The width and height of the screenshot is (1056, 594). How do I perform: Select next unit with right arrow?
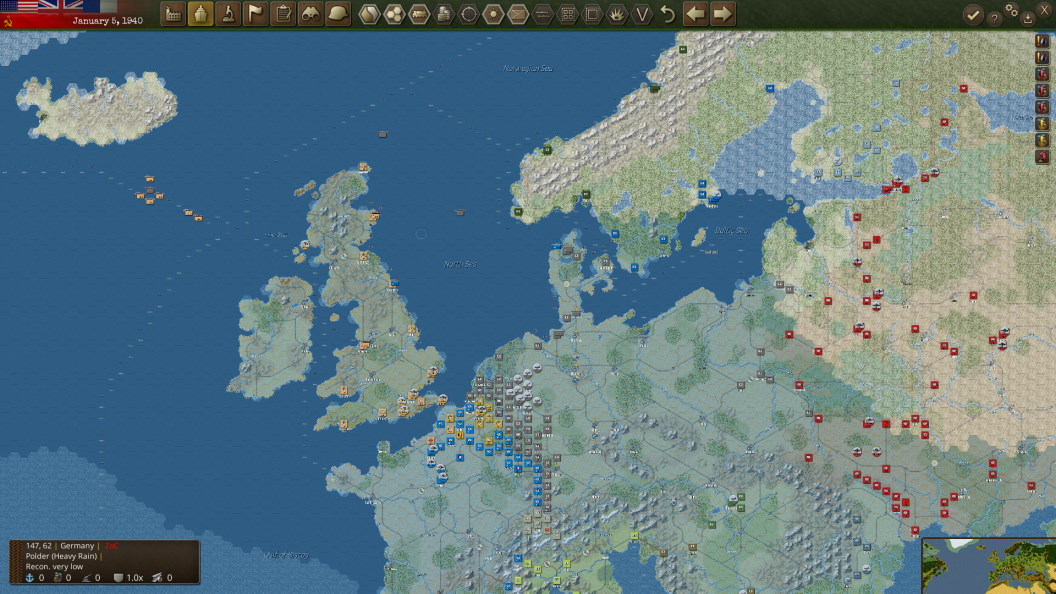click(722, 13)
